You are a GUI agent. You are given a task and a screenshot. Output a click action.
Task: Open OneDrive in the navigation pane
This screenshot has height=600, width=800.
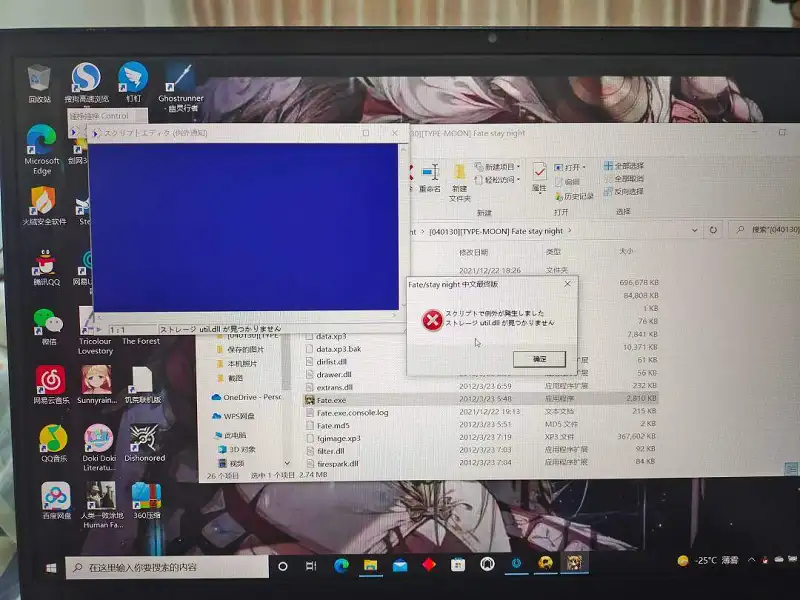tap(246, 397)
